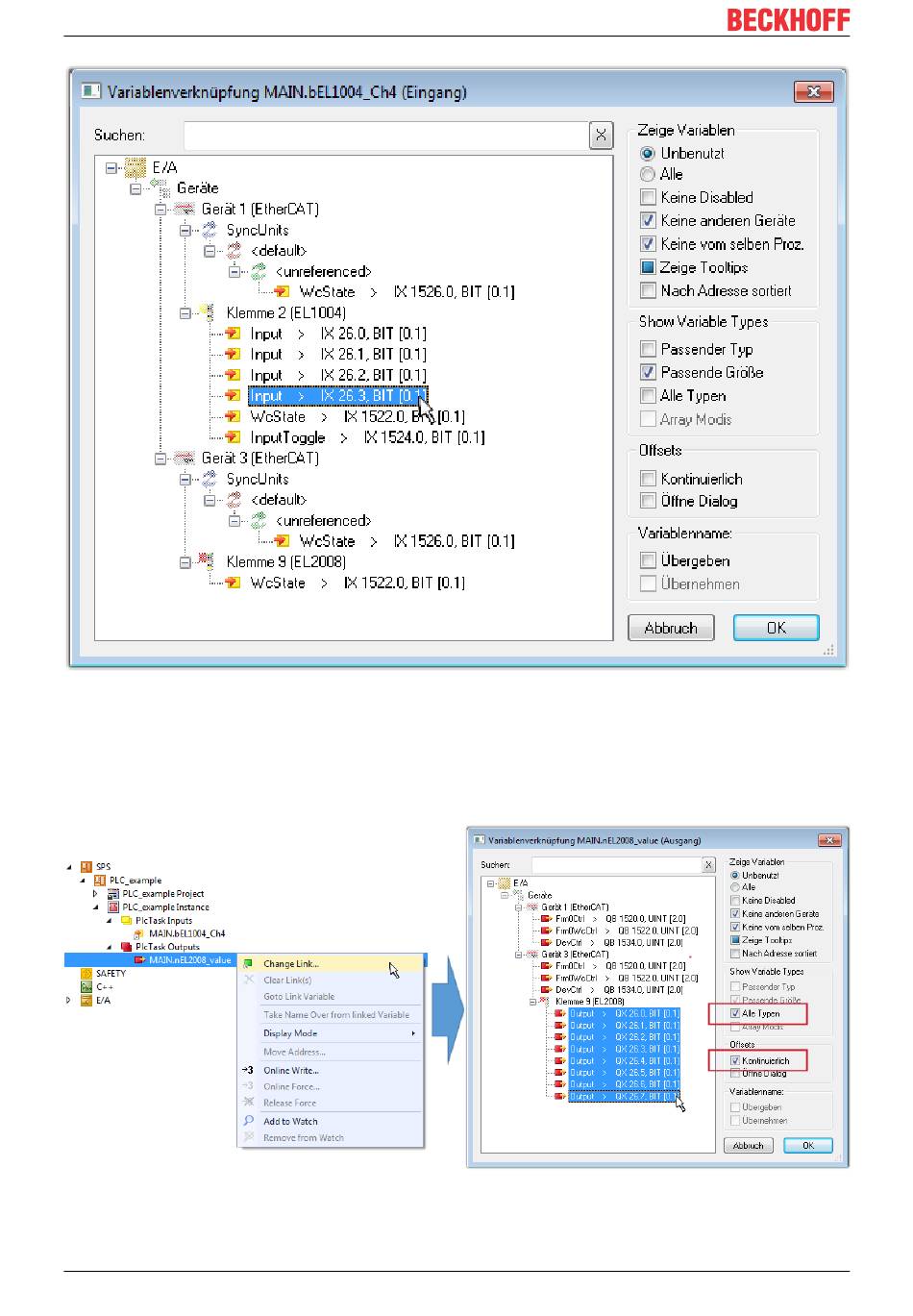Toggle Alle Typen in nEL2008_value dialog
Image resolution: width=913 pixels, height=1316 pixels.
(x=735, y=1013)
